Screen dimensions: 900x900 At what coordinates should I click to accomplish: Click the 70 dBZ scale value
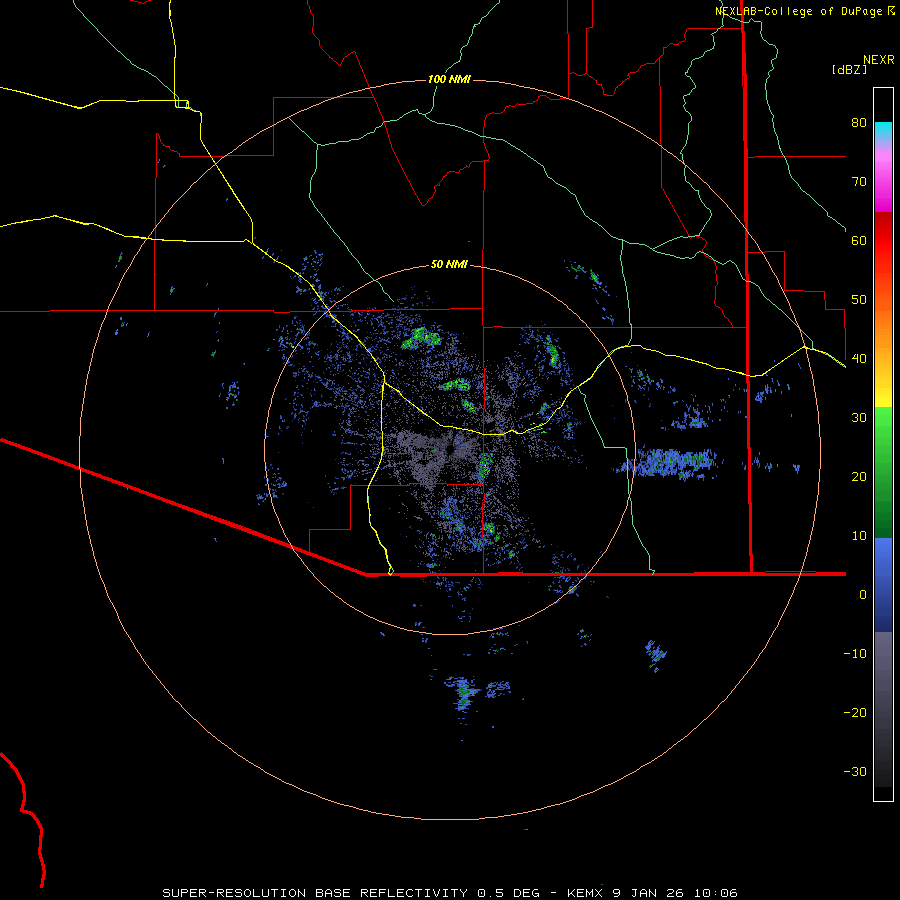pos(859,182)
